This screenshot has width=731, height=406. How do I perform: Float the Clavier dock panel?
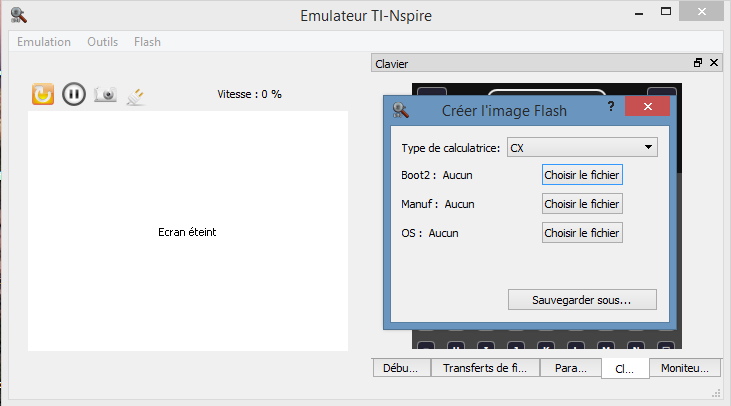coord(698,62)
